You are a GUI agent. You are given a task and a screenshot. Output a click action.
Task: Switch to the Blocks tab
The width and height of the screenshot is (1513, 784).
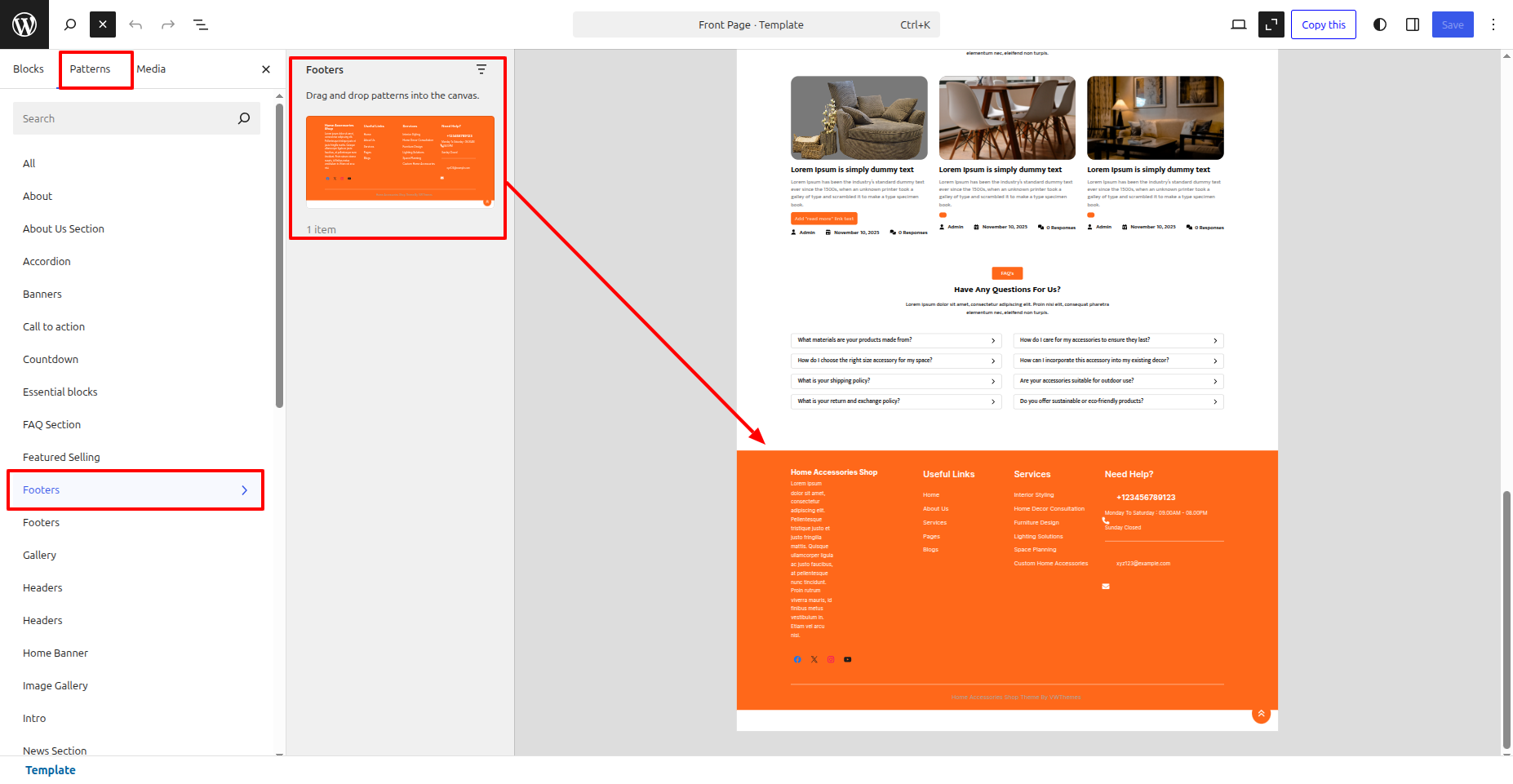tap(29, 69)
